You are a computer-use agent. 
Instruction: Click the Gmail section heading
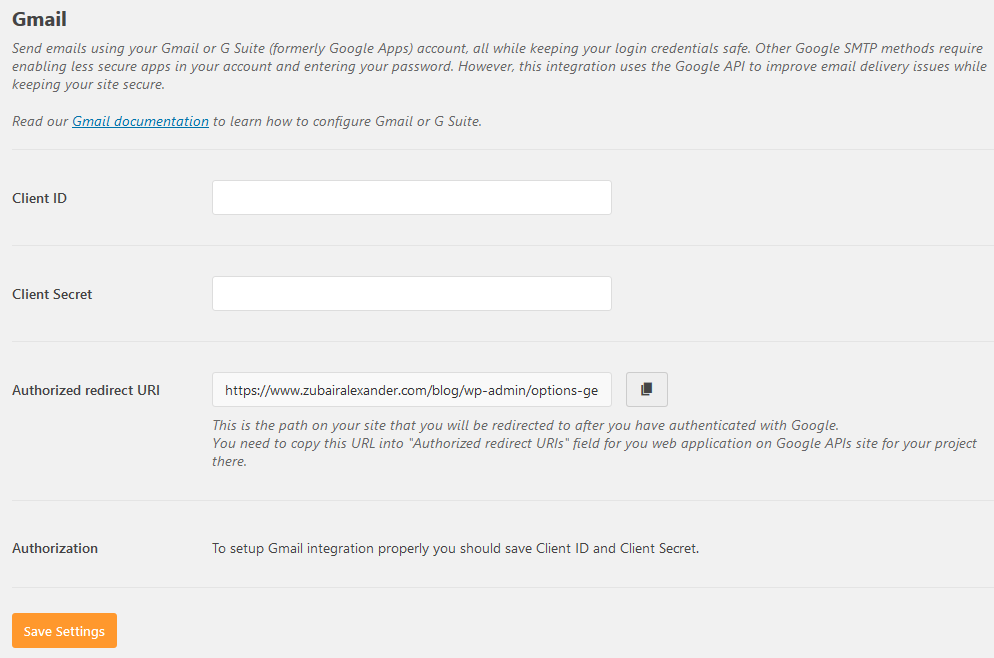[39, 19]
